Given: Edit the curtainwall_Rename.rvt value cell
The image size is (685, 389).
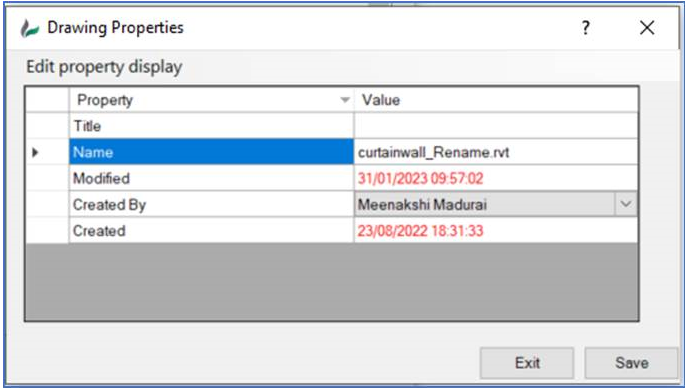Looking at the screenshot, I should coord(496,152).
